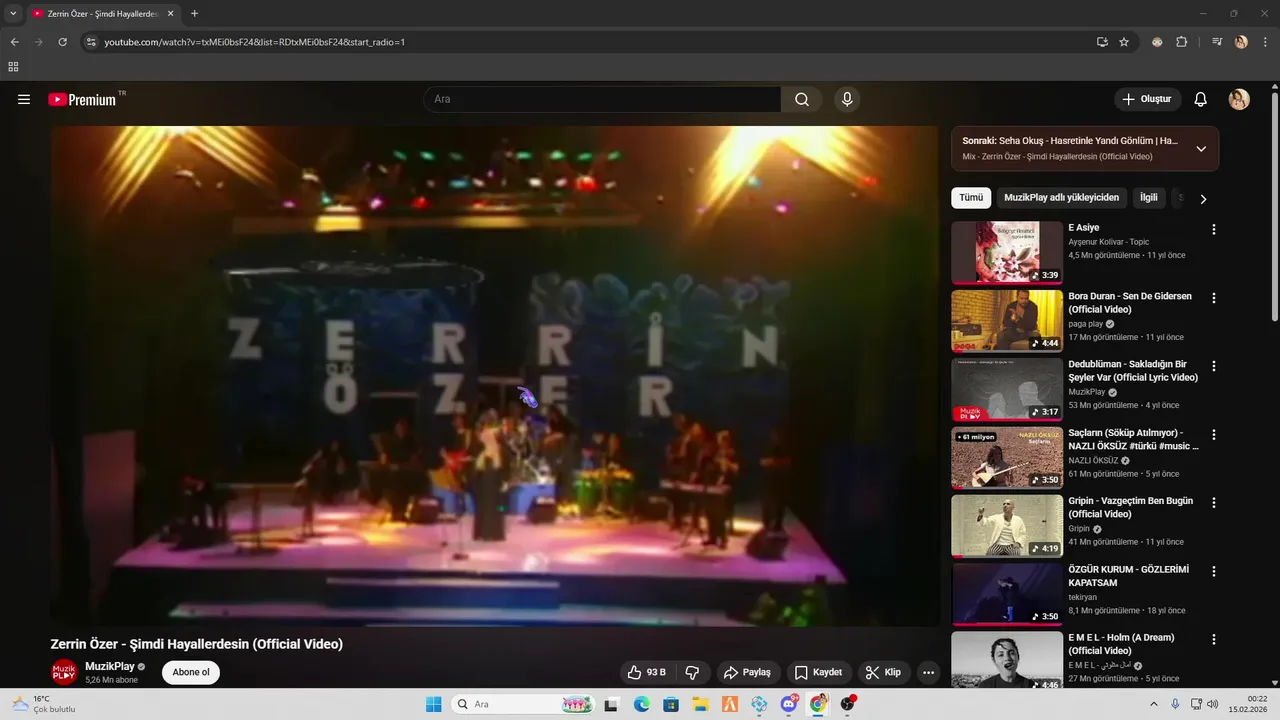The height and width of the screenshot is (720, 1280).
Task: Like the video with 93 B thumbs-up
Action: (646, 672)
